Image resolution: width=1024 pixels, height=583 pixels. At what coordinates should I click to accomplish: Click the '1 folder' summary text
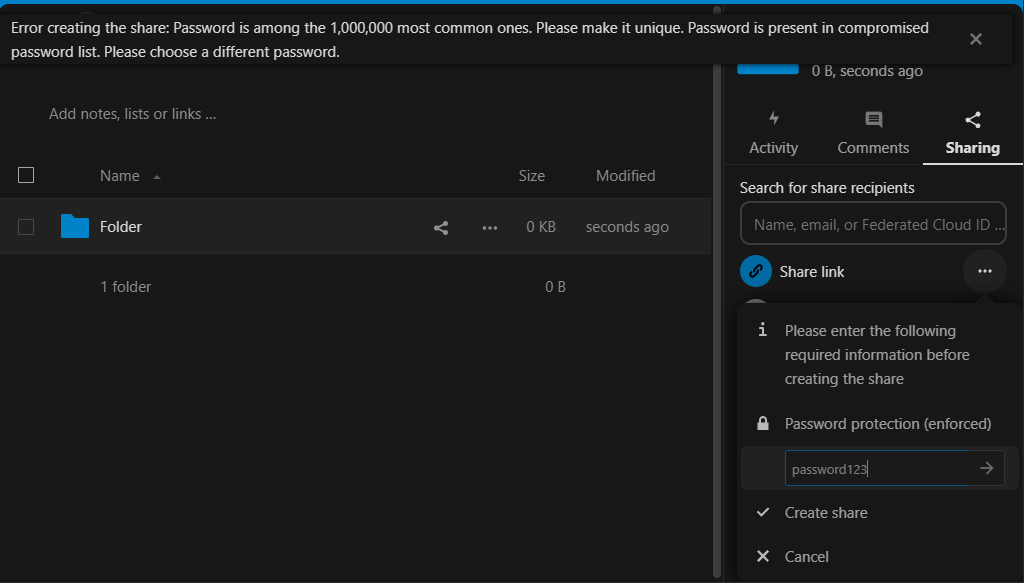tap(125, 287)
